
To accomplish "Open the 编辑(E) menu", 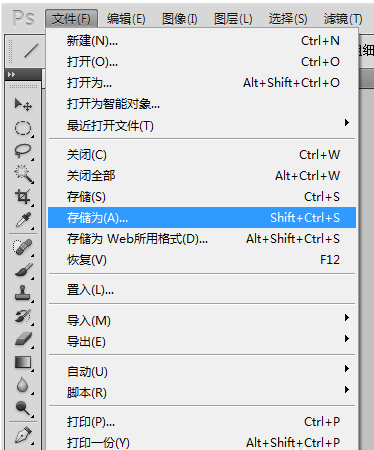I will point(126,19).
